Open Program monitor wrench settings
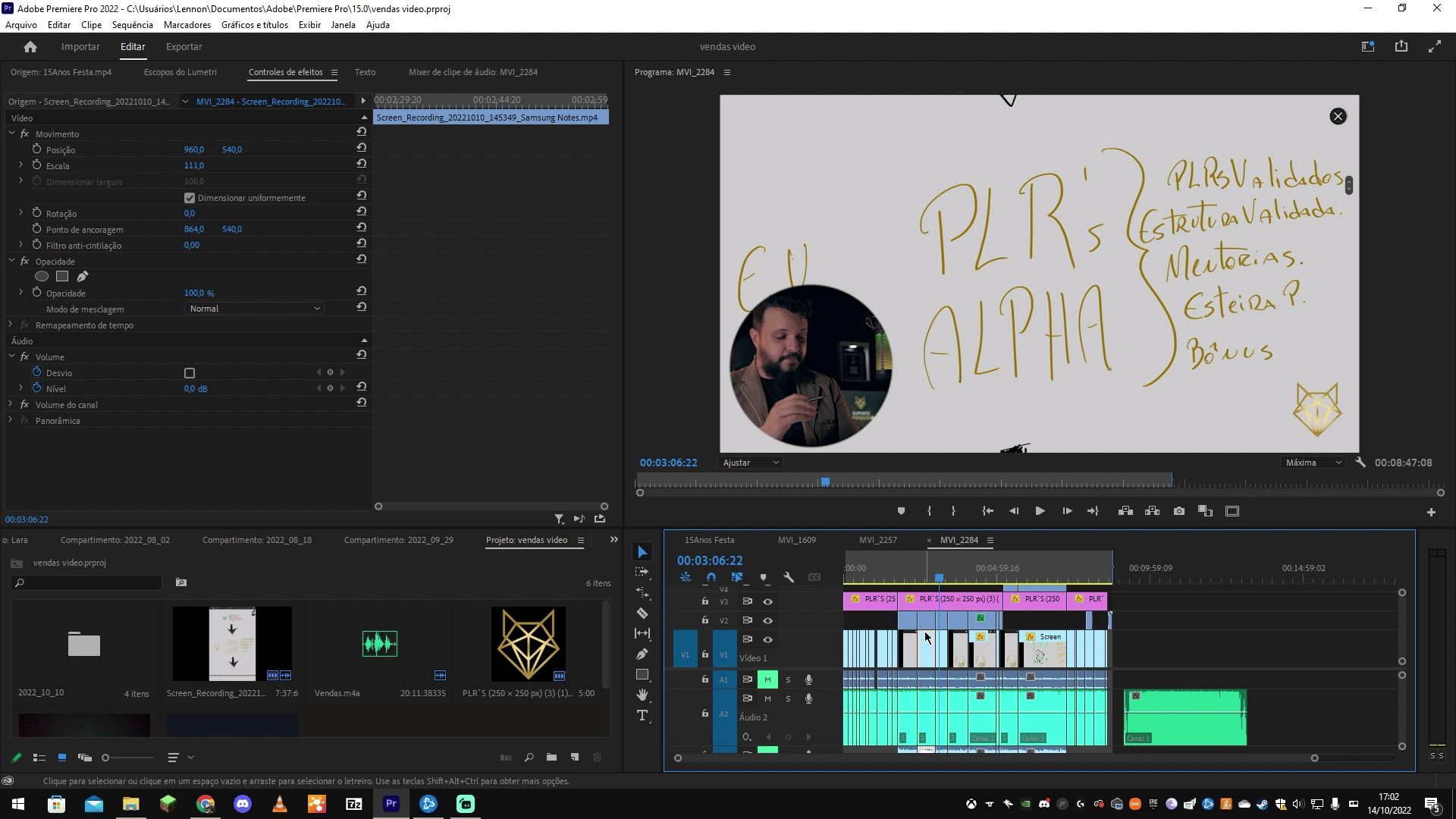The width and height of the screenshot is (1456, 819). coord(1360,462)
